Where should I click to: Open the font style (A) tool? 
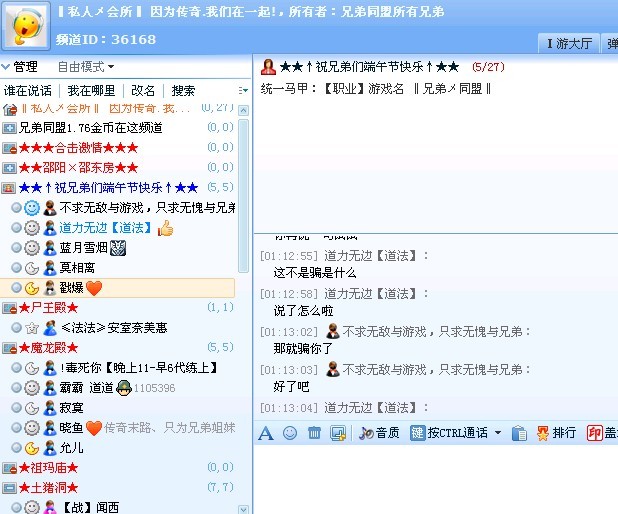click(x=266, y=433)
